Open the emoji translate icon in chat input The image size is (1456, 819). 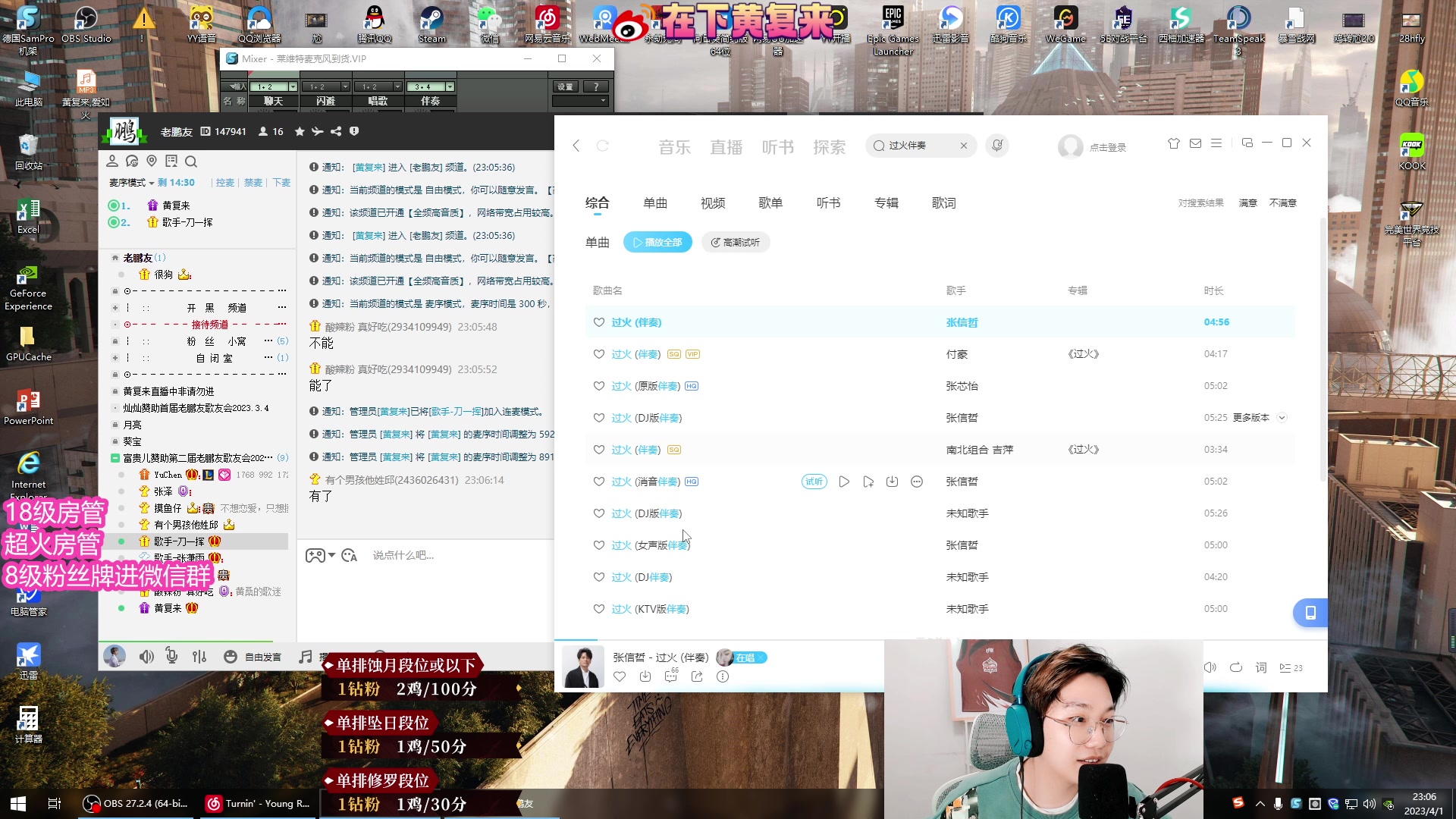[350, 555]
